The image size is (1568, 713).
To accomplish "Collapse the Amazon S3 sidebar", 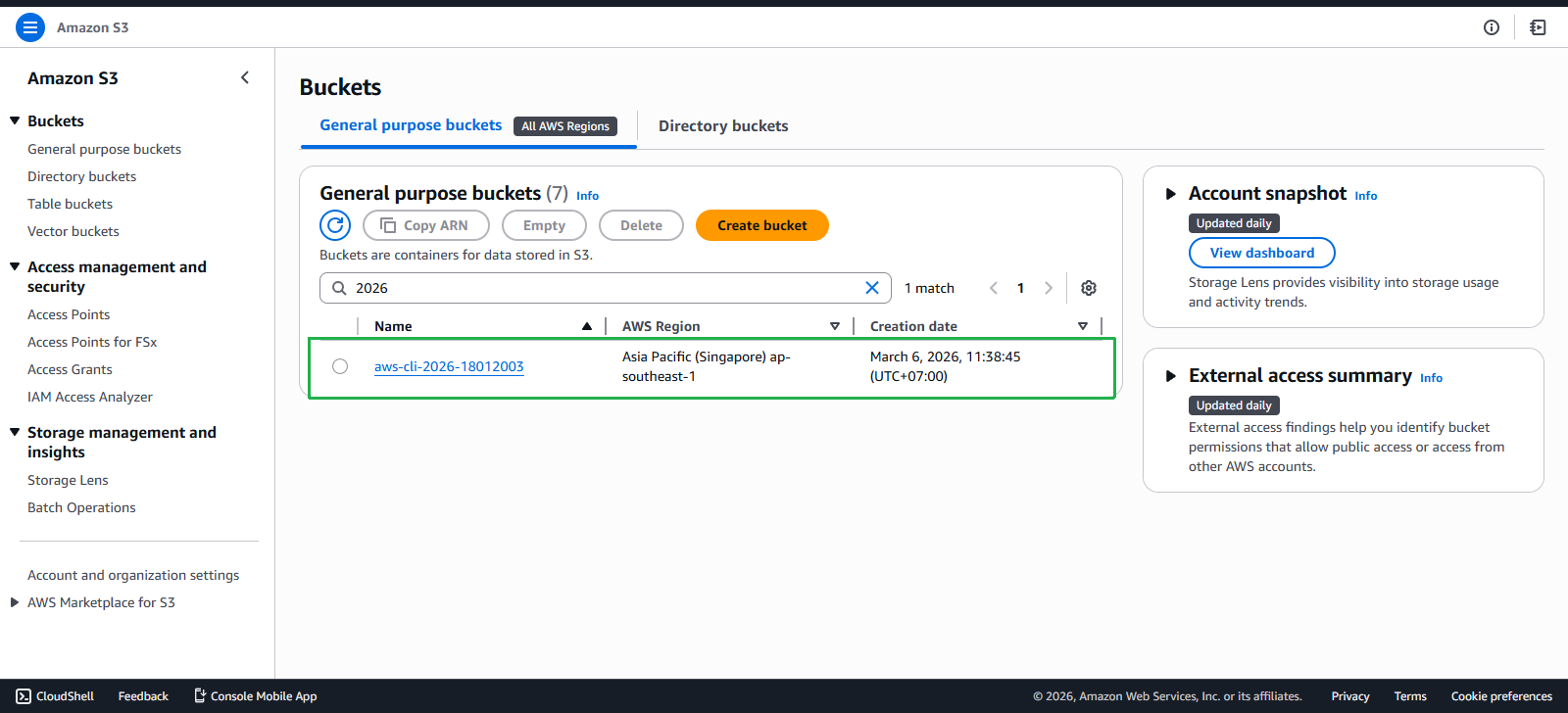I will (x=245, y=77).
